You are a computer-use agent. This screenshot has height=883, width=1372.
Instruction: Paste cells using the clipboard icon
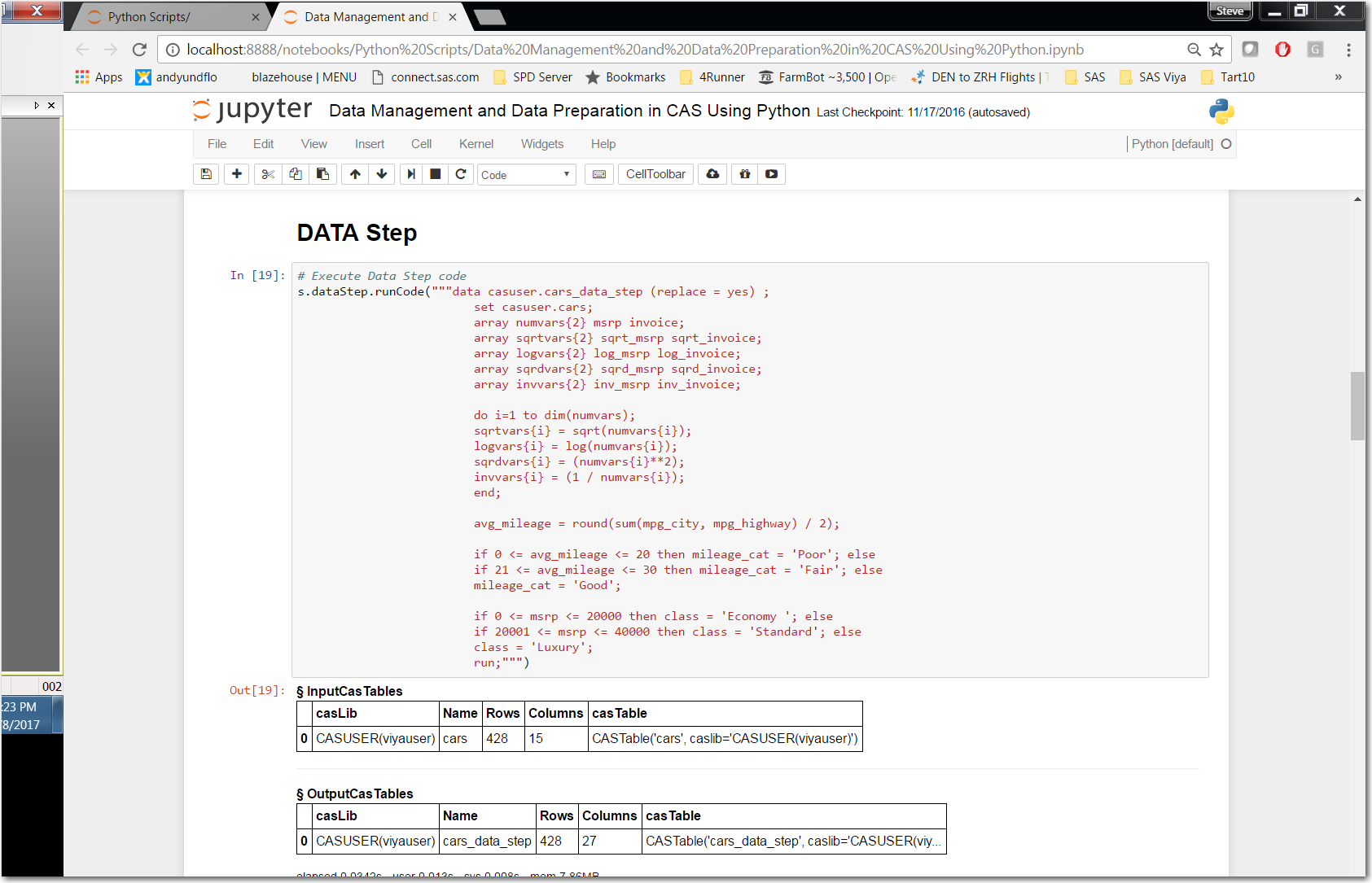(323, 174)
